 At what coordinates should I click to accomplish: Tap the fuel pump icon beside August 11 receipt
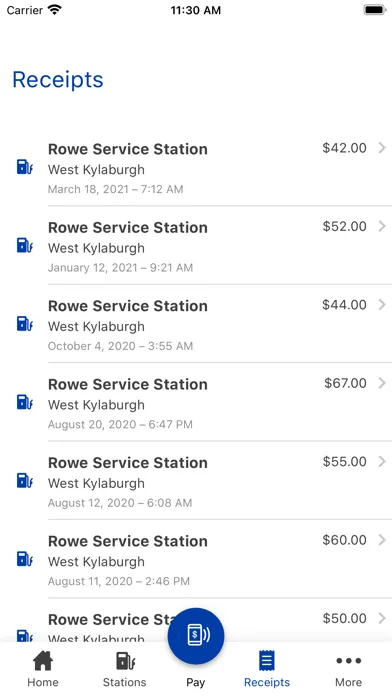point(24,559)
